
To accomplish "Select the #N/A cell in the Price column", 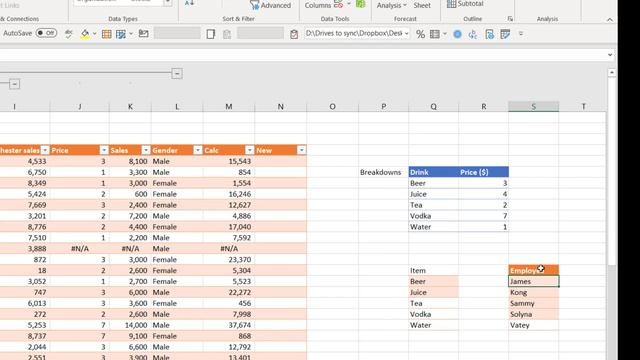I will click(80, 249).
